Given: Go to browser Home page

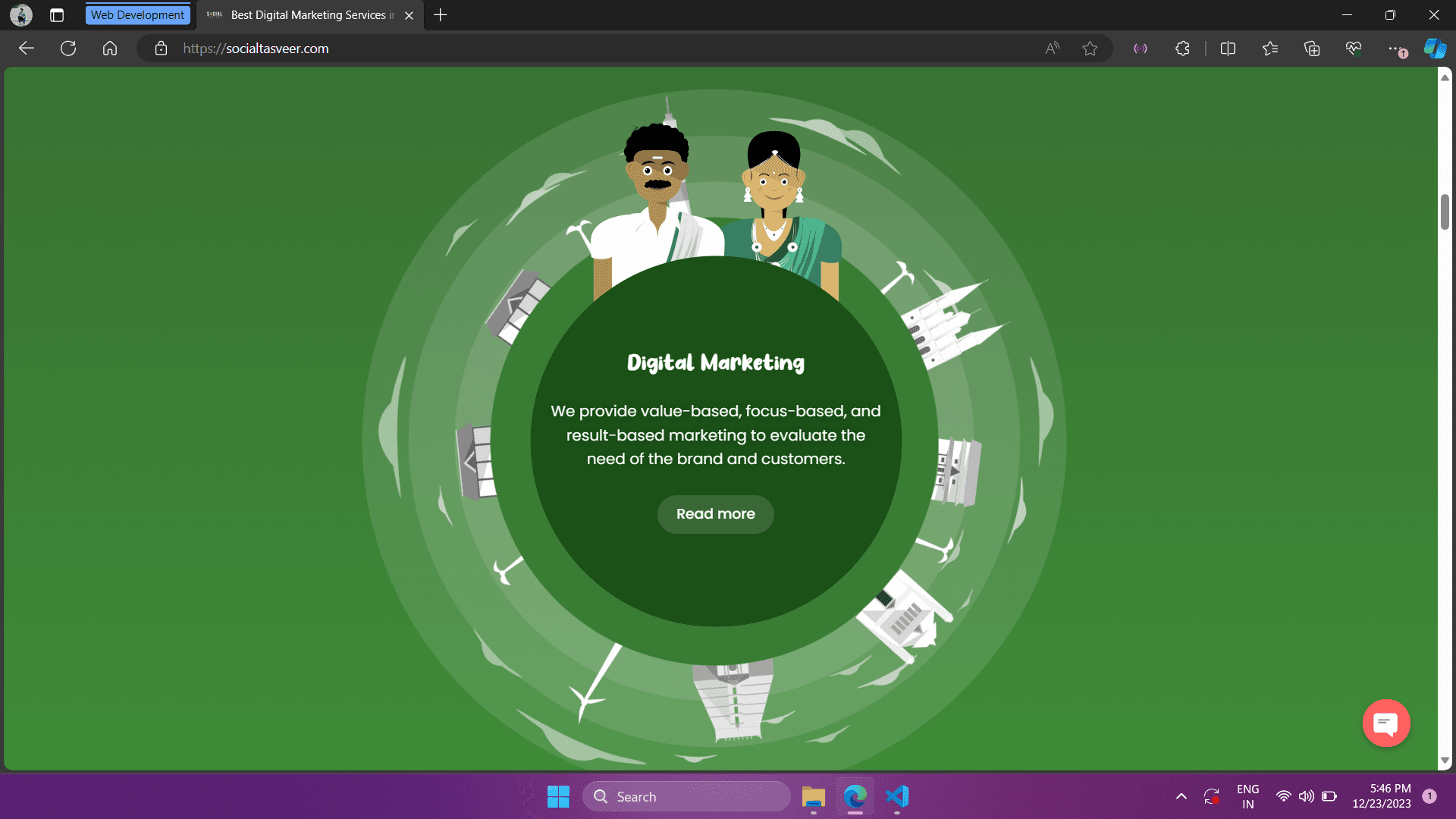Looking at the screenshot, I should coord(110,49).
